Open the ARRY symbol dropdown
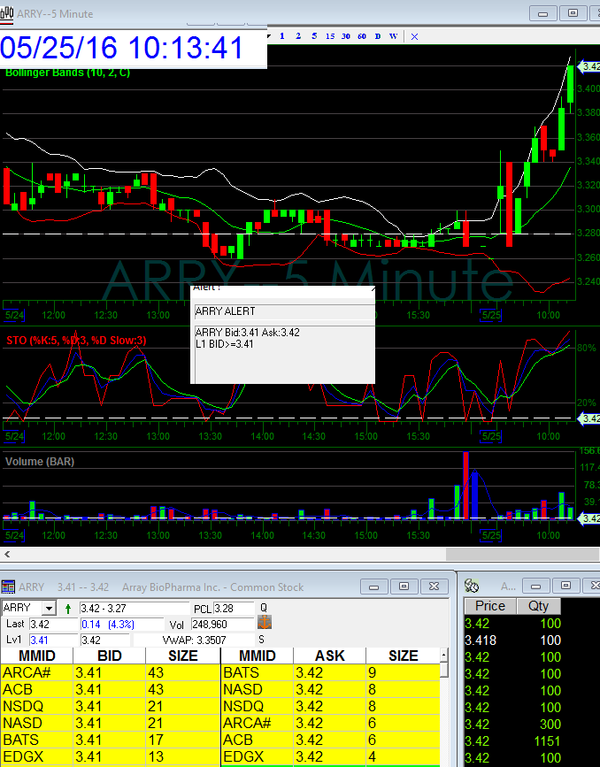 (49, 608)
